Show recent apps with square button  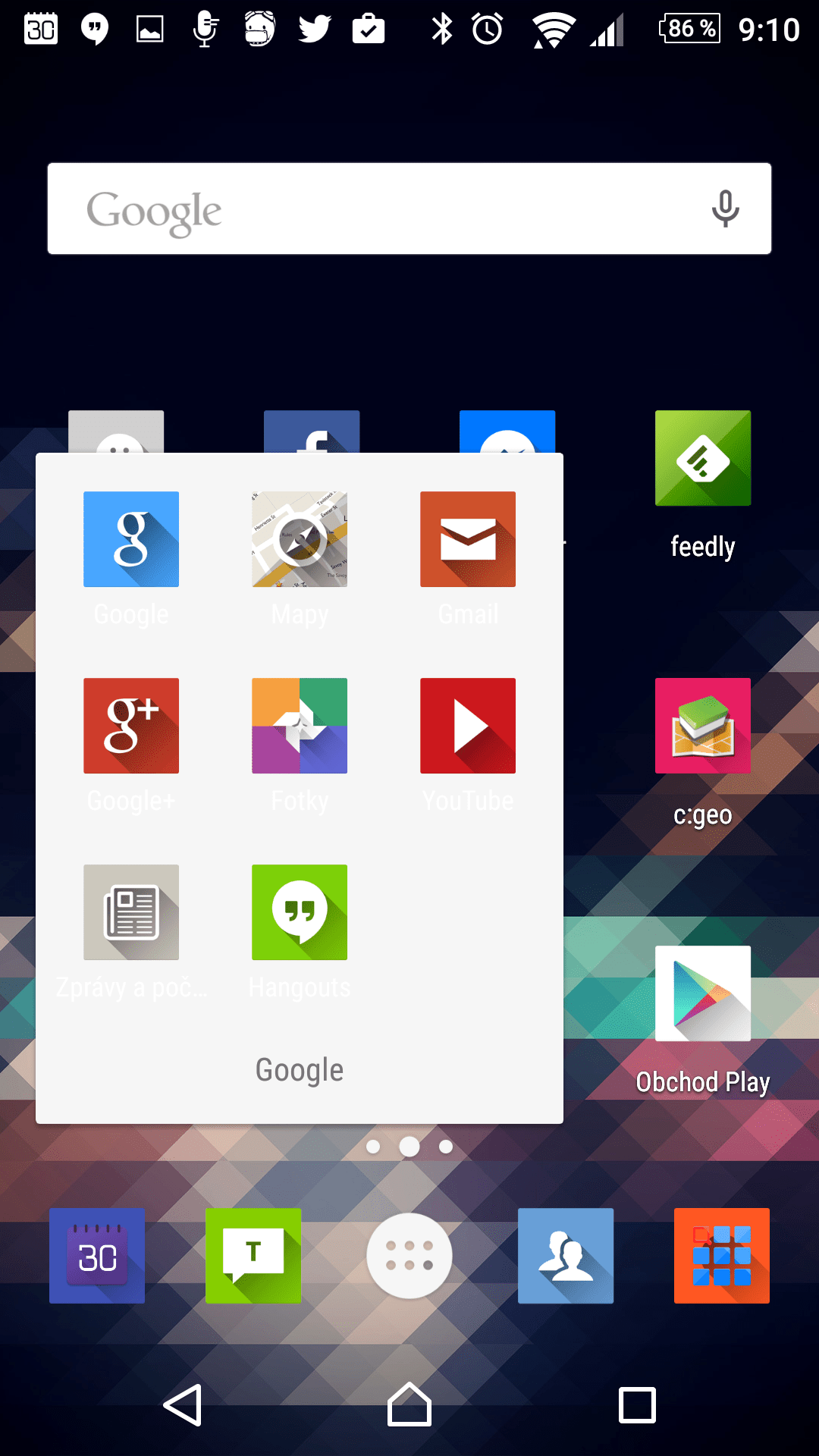(637, 1405)
